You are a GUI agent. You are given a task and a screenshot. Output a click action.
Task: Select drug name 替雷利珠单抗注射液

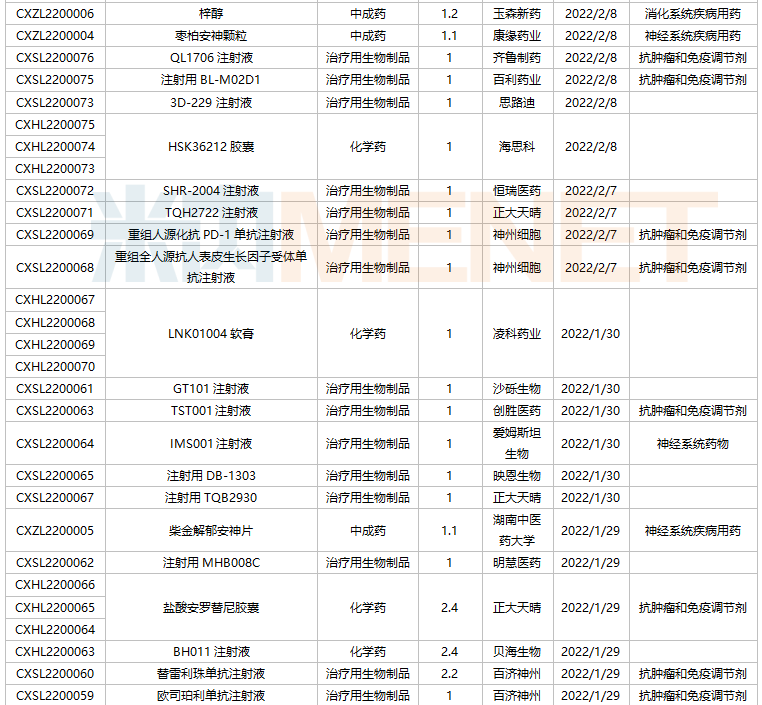coord(211,674)
